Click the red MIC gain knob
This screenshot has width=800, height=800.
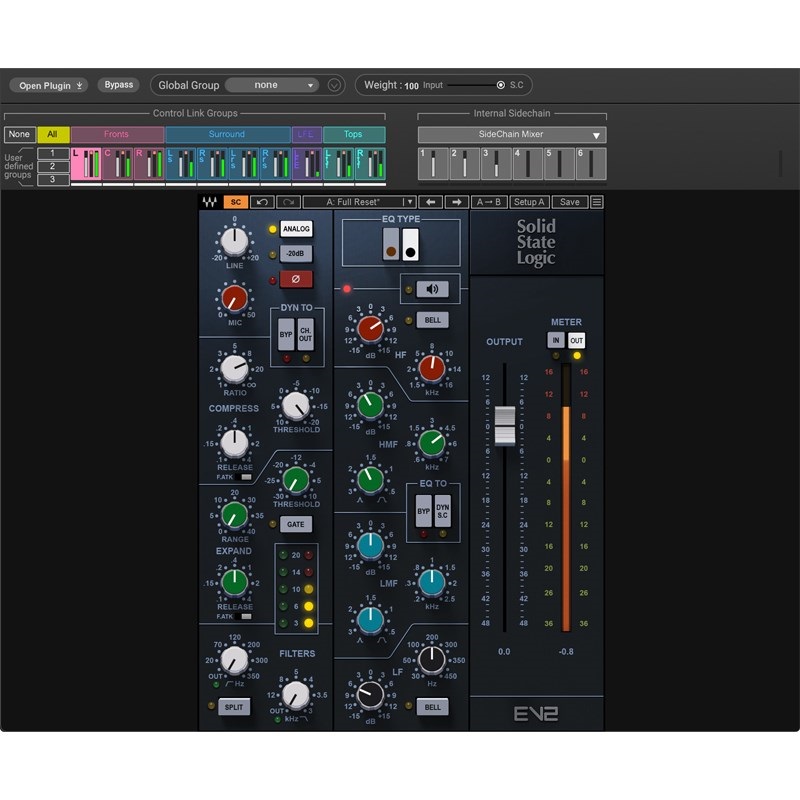234,298
